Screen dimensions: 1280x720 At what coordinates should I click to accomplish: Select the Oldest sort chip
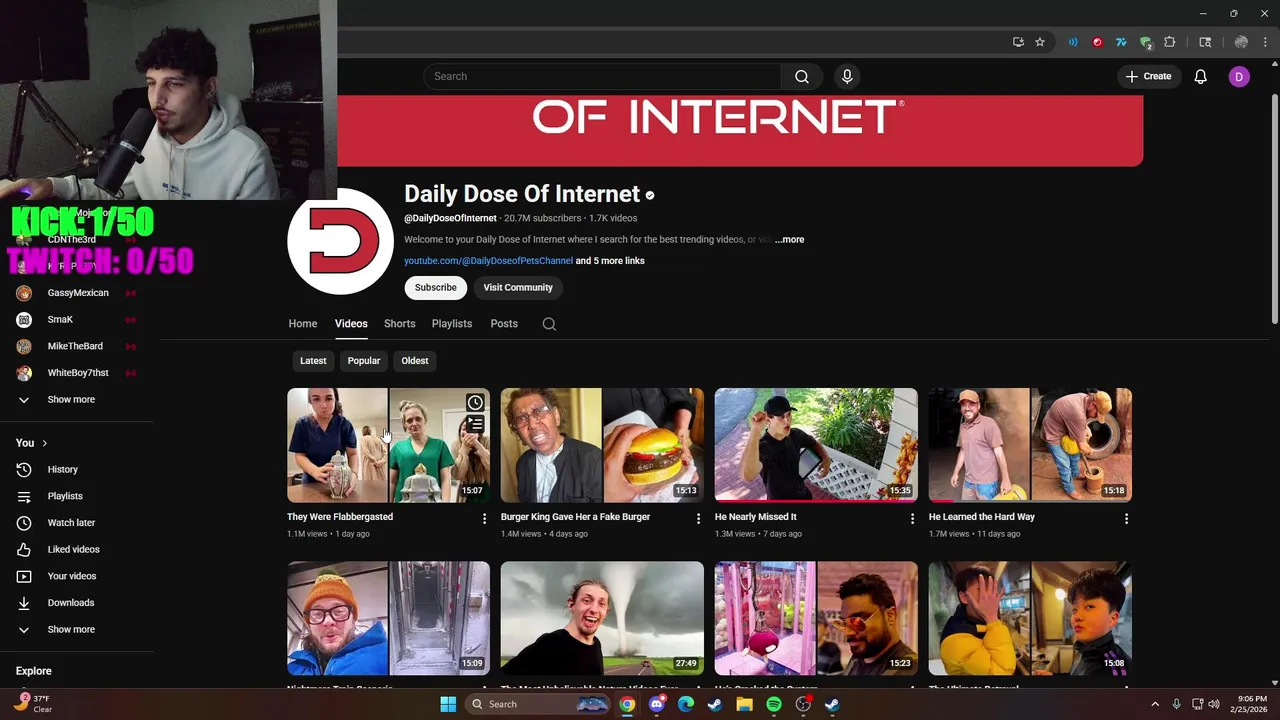[x=415, y=361]
